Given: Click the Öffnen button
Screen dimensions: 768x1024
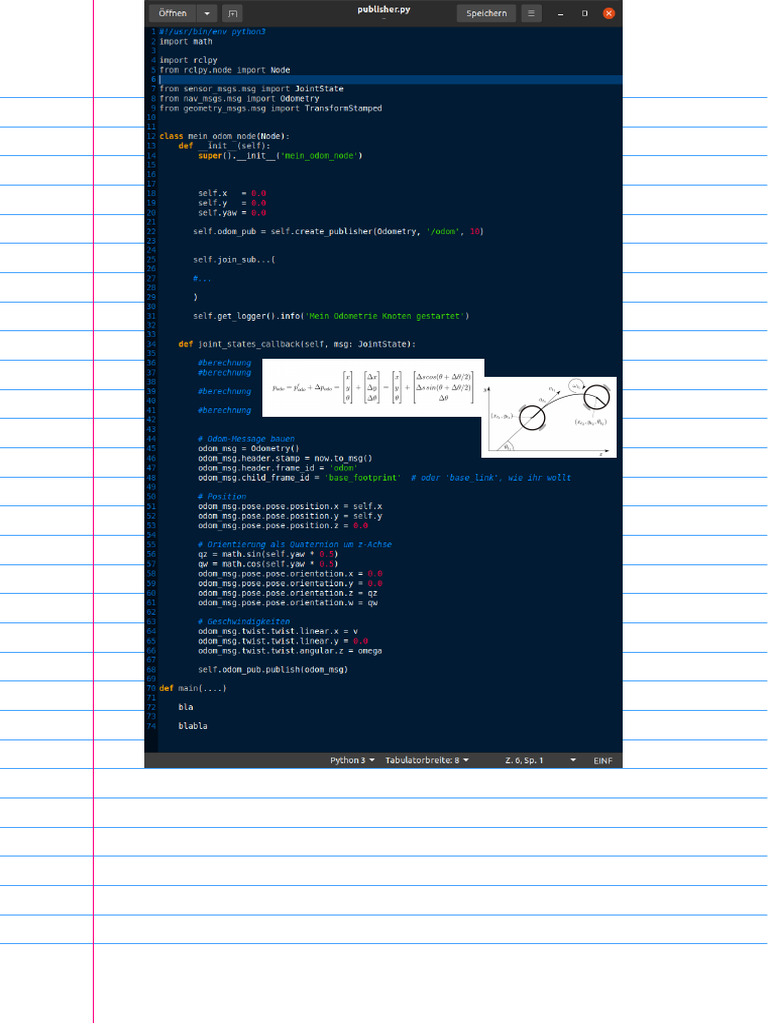Looking at the screenshot, I should (172, 13).
